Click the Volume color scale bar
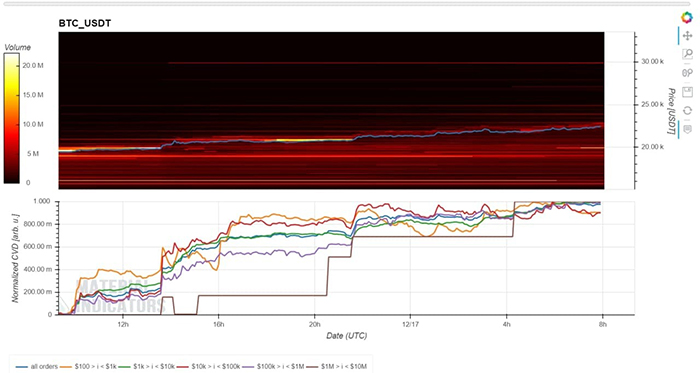This screenshot has width=700, height=373. pyautogui.click(x=12, y=118)
